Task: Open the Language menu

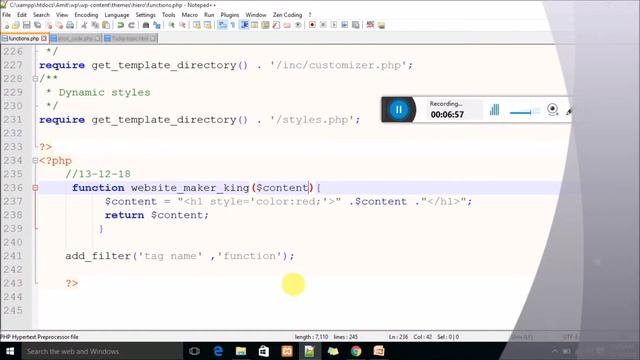Action: tap(117, 15)
